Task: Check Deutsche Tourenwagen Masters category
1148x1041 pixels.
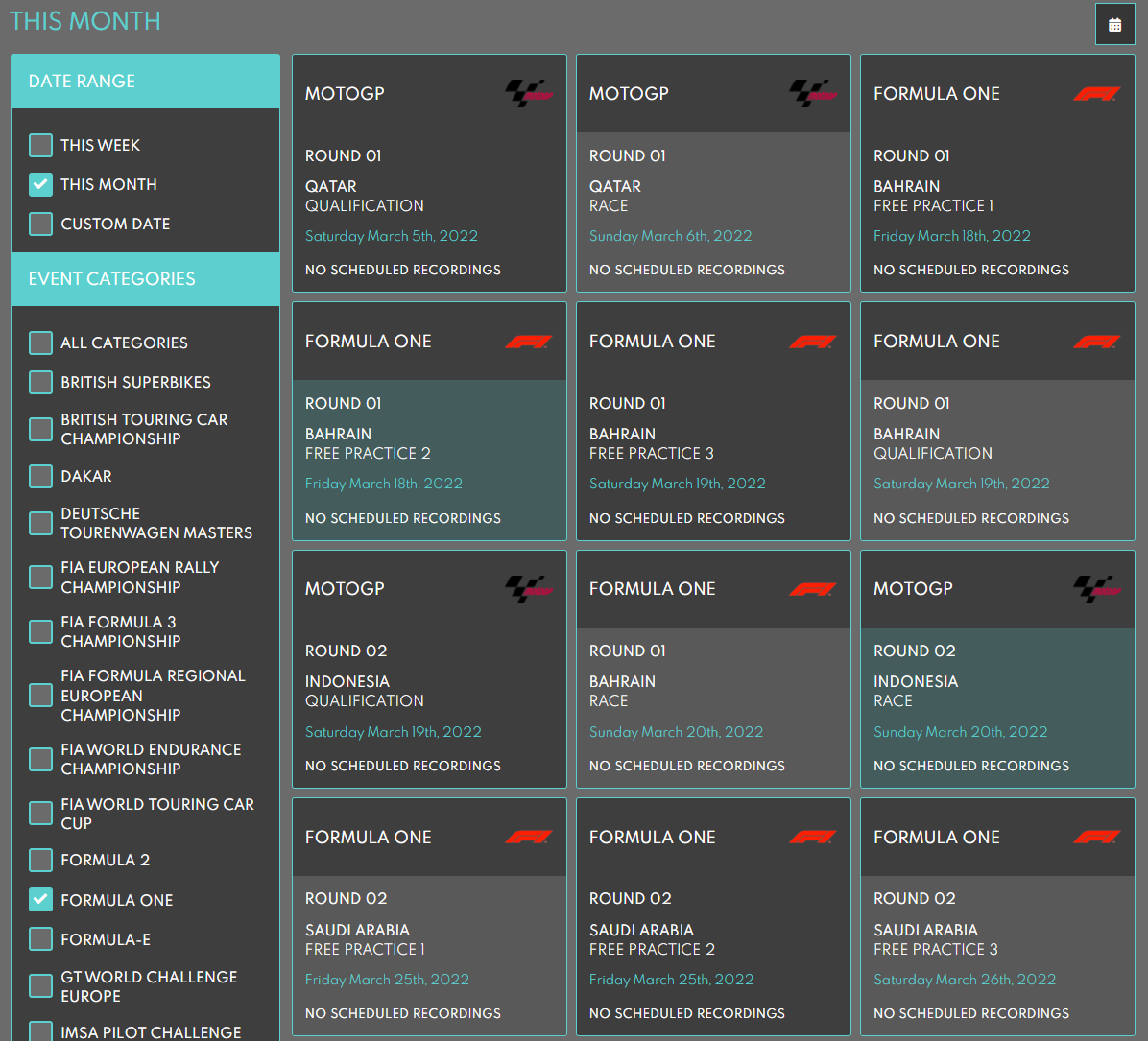Action: [40, 523]
